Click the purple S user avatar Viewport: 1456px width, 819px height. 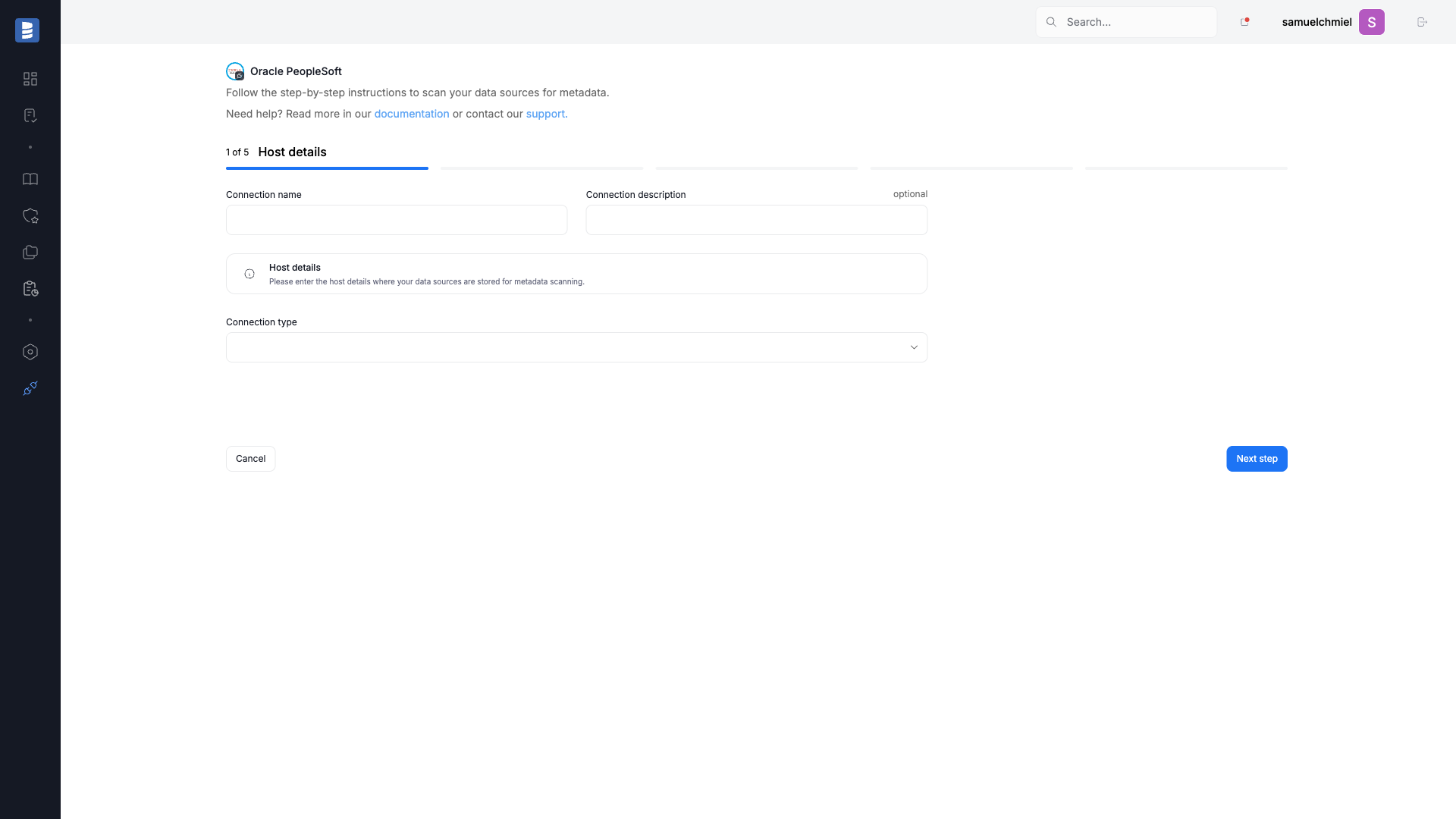1372,22
